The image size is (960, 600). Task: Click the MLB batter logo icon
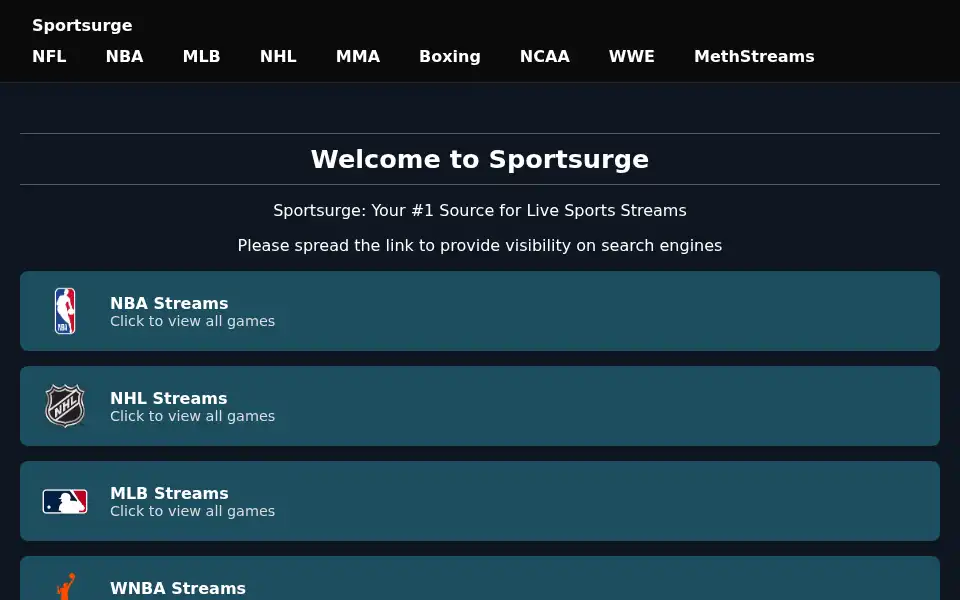click(x=65, y=501)
